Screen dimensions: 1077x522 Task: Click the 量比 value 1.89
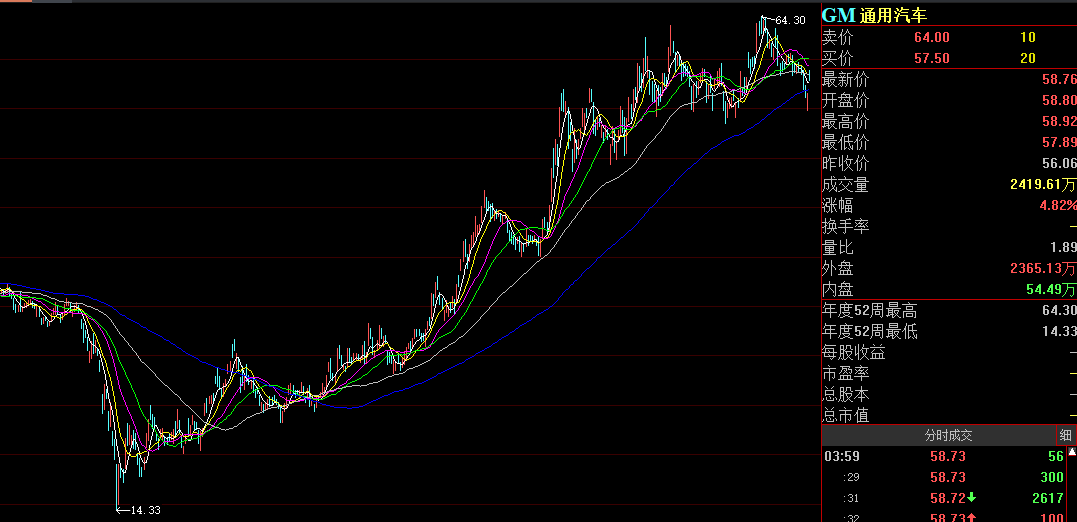[x=1063, y=247]
